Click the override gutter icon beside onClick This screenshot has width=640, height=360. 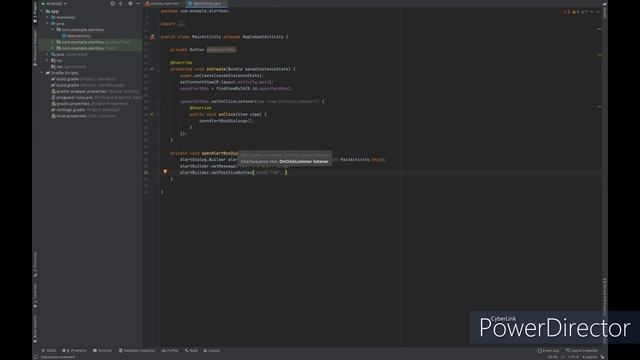[152, 114]
